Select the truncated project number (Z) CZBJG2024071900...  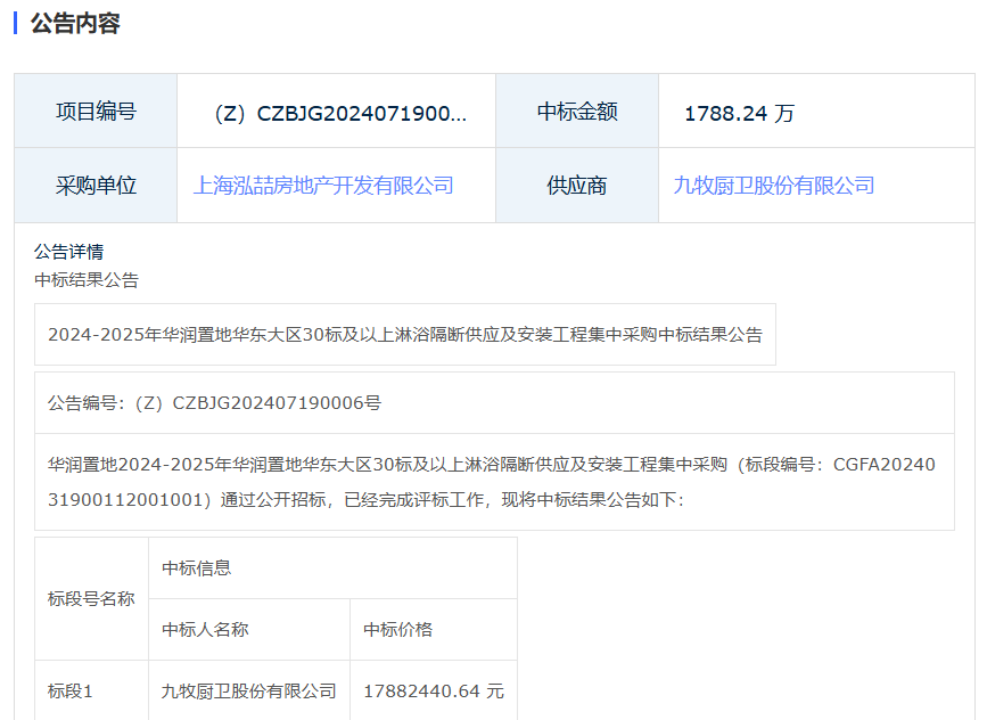click(341, 113)
